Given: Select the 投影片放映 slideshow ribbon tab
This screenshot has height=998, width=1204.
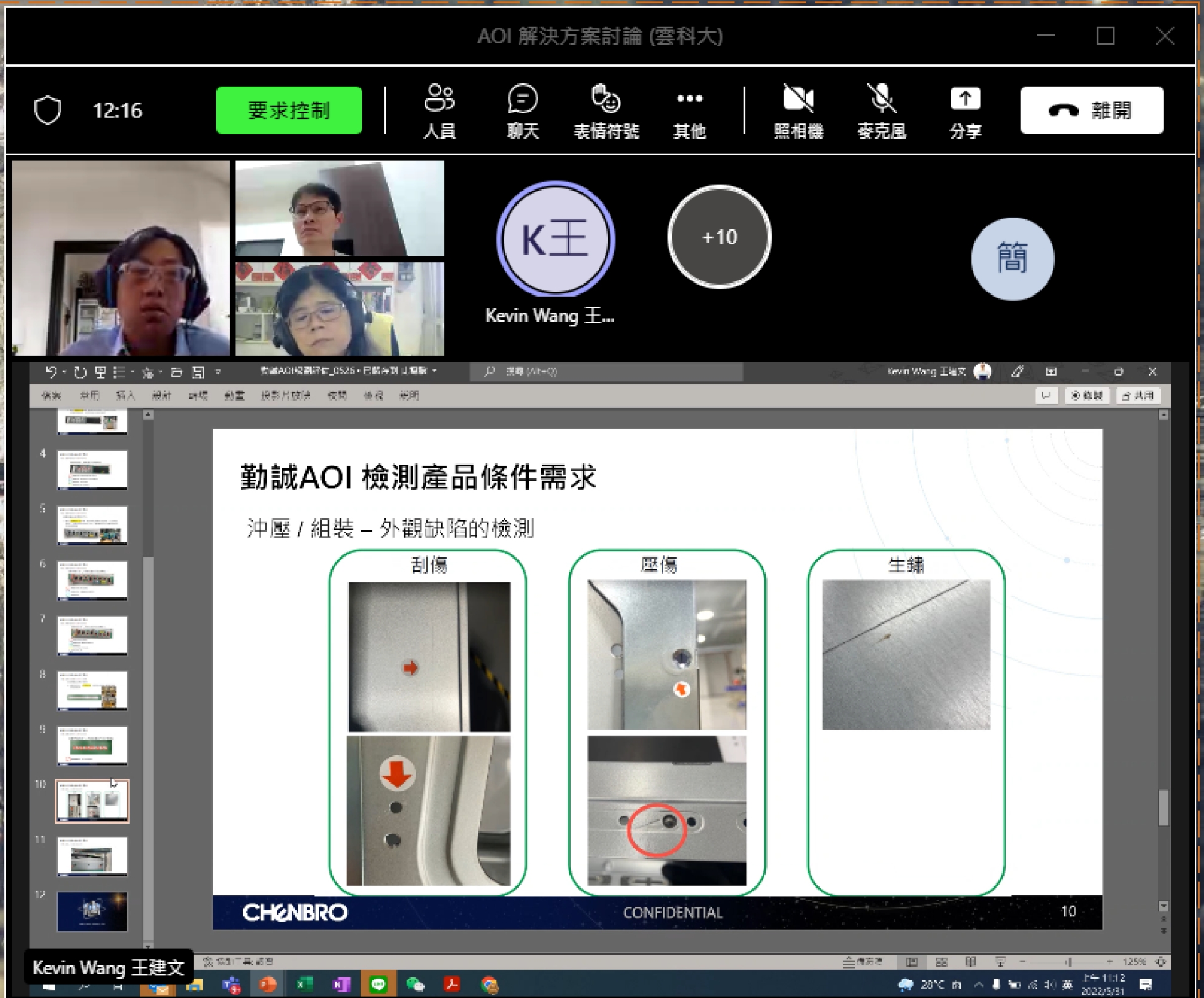Looking at the screenshot, I should click(285, 396).
